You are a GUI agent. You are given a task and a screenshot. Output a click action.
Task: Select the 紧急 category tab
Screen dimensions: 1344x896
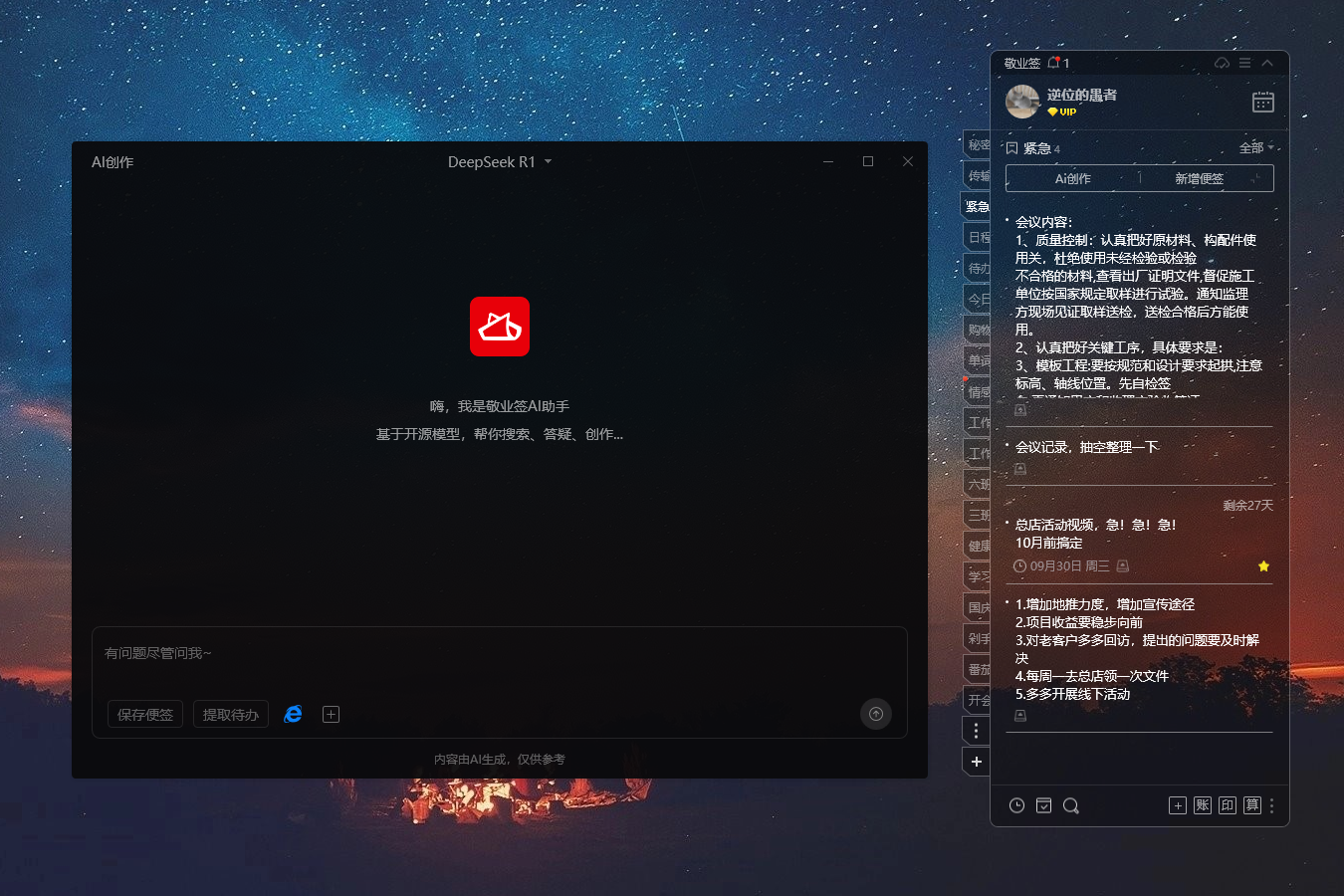976,206
